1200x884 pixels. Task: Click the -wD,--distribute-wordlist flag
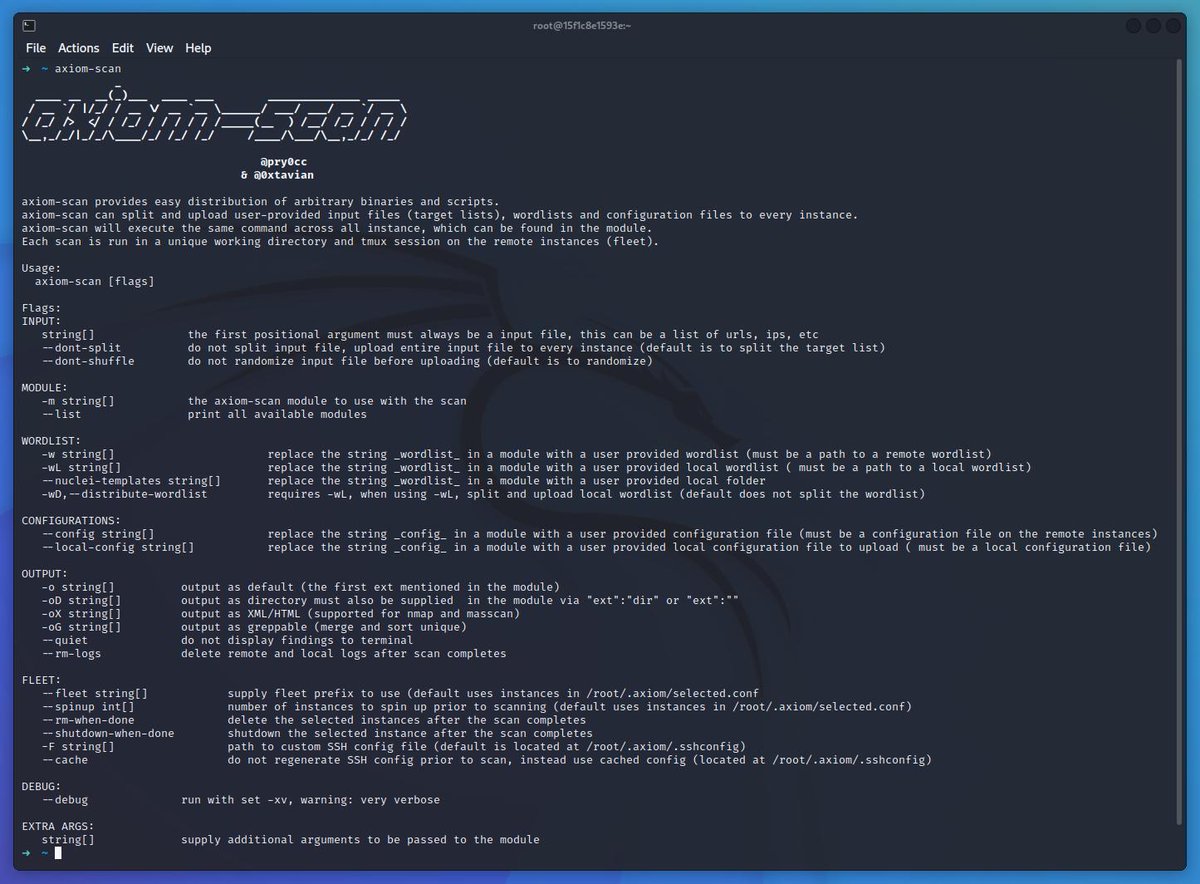(124, 494)
